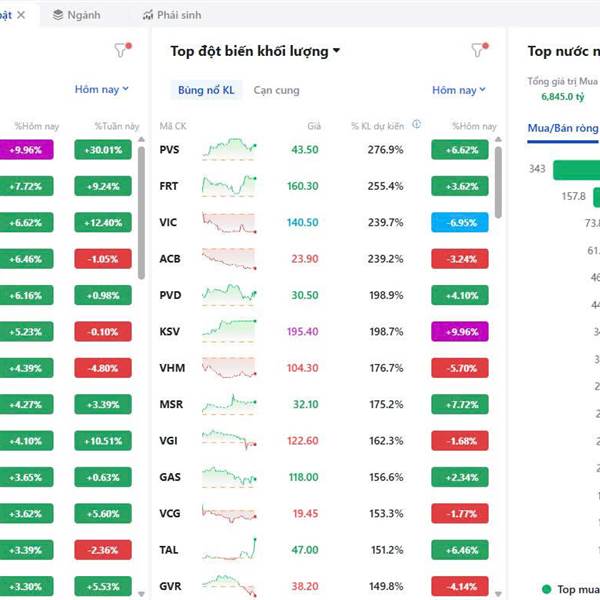Screen dimensions: 600x600
Task: Click the FRT sparkline chart
Action: pos(229,186)
